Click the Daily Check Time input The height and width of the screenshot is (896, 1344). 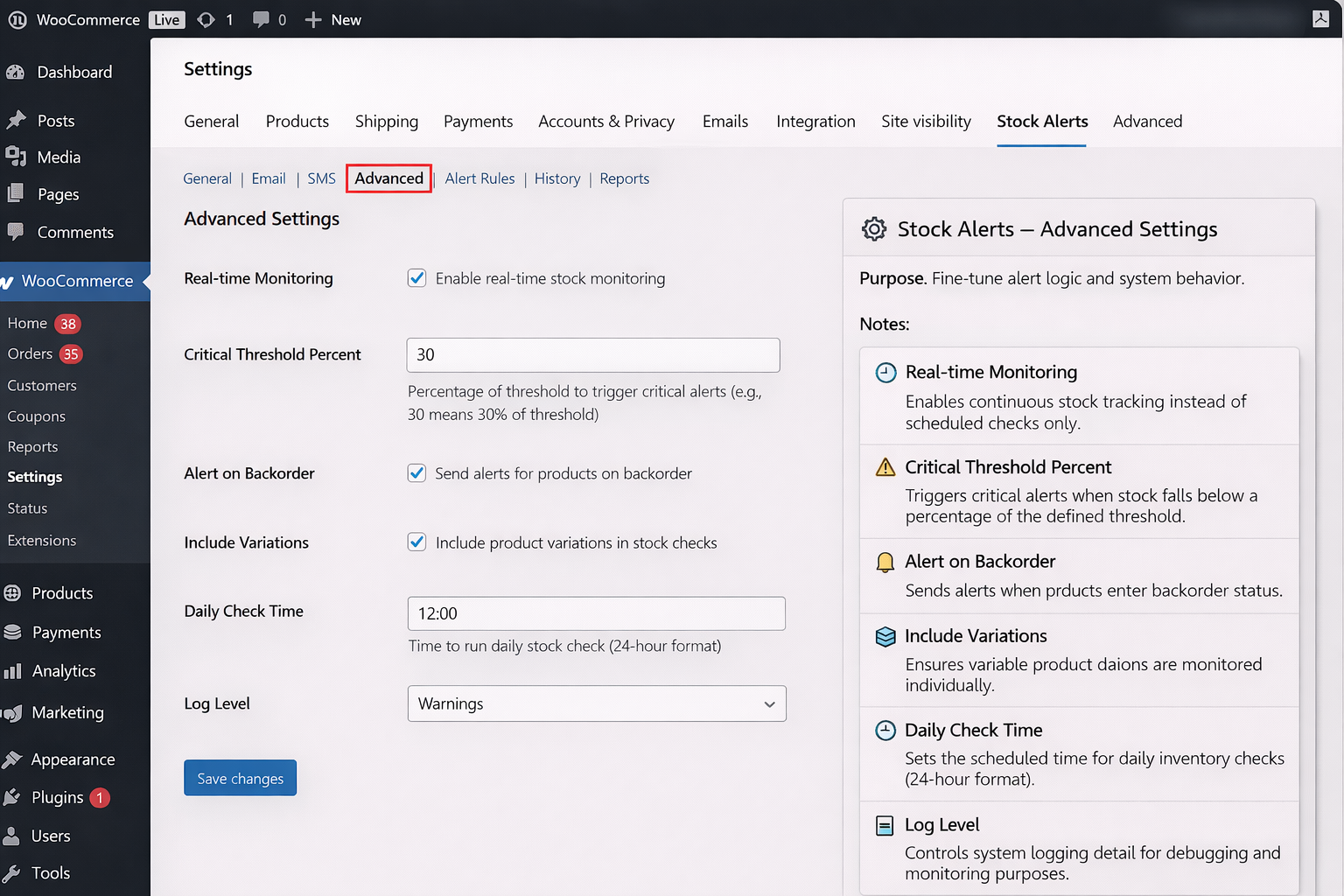[596, 613]
